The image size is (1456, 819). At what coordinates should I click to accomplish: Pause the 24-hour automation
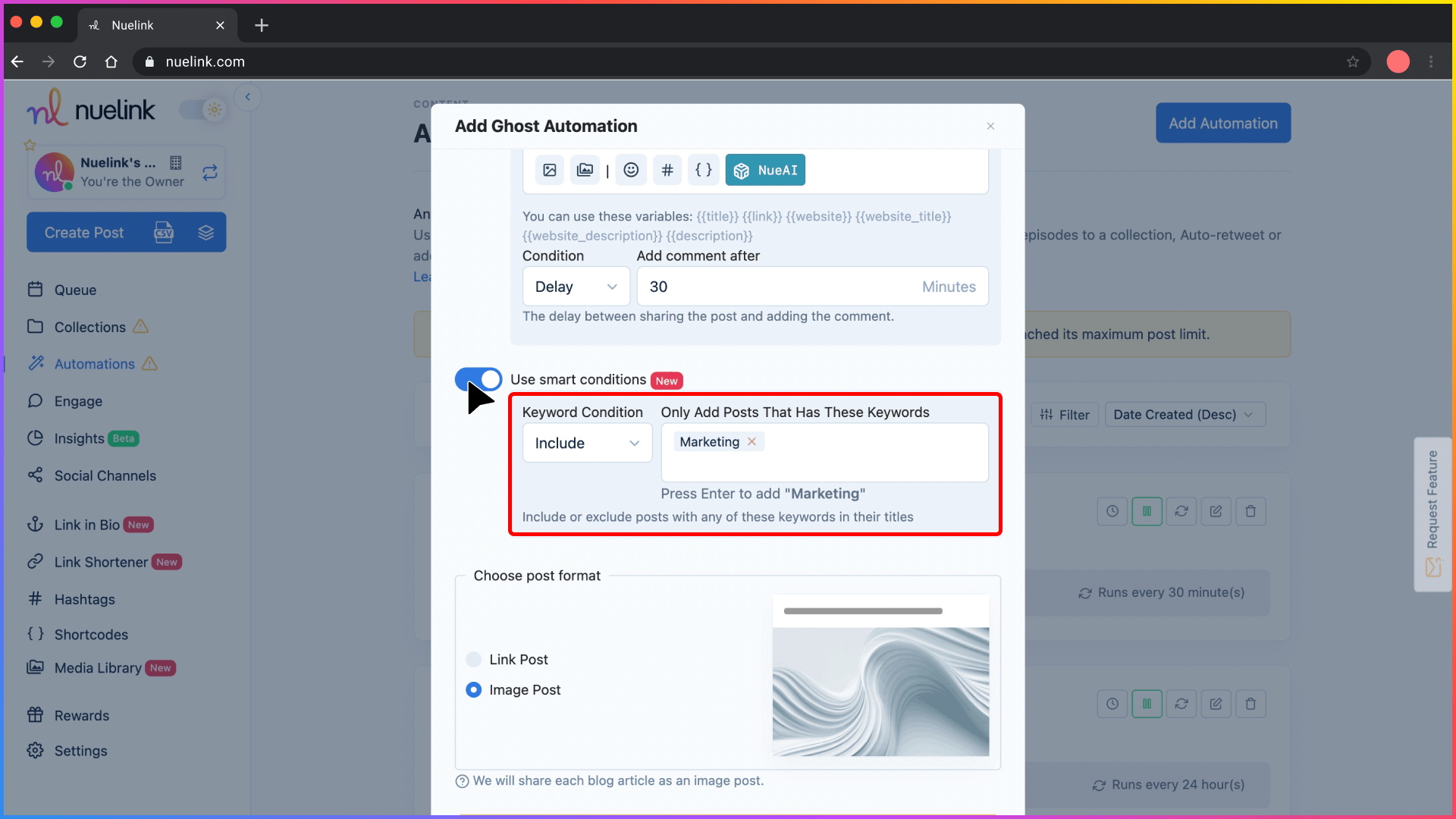point(1147,704)
